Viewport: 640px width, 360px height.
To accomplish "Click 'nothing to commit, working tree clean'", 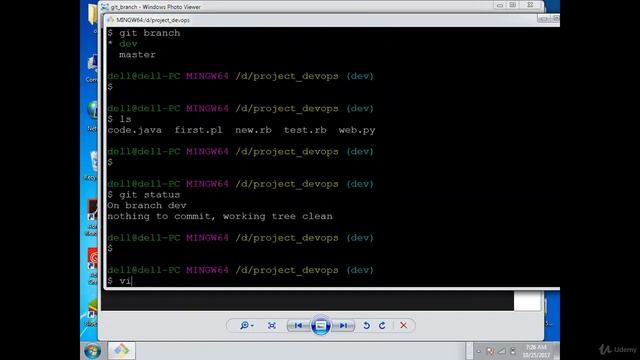I will coord(220,216).
